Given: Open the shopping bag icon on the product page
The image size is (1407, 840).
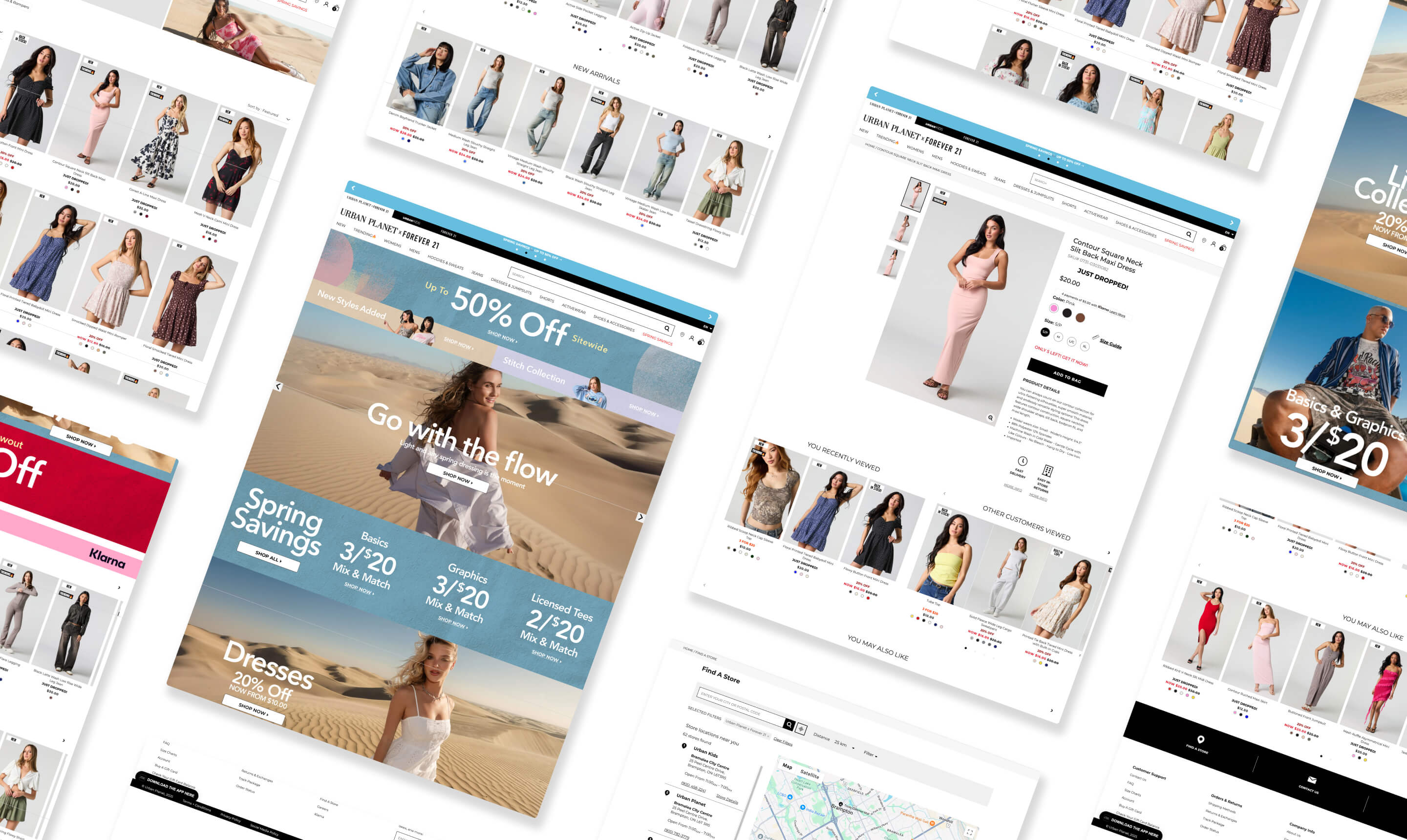Looking at the screenshot, I should 1222,247.
